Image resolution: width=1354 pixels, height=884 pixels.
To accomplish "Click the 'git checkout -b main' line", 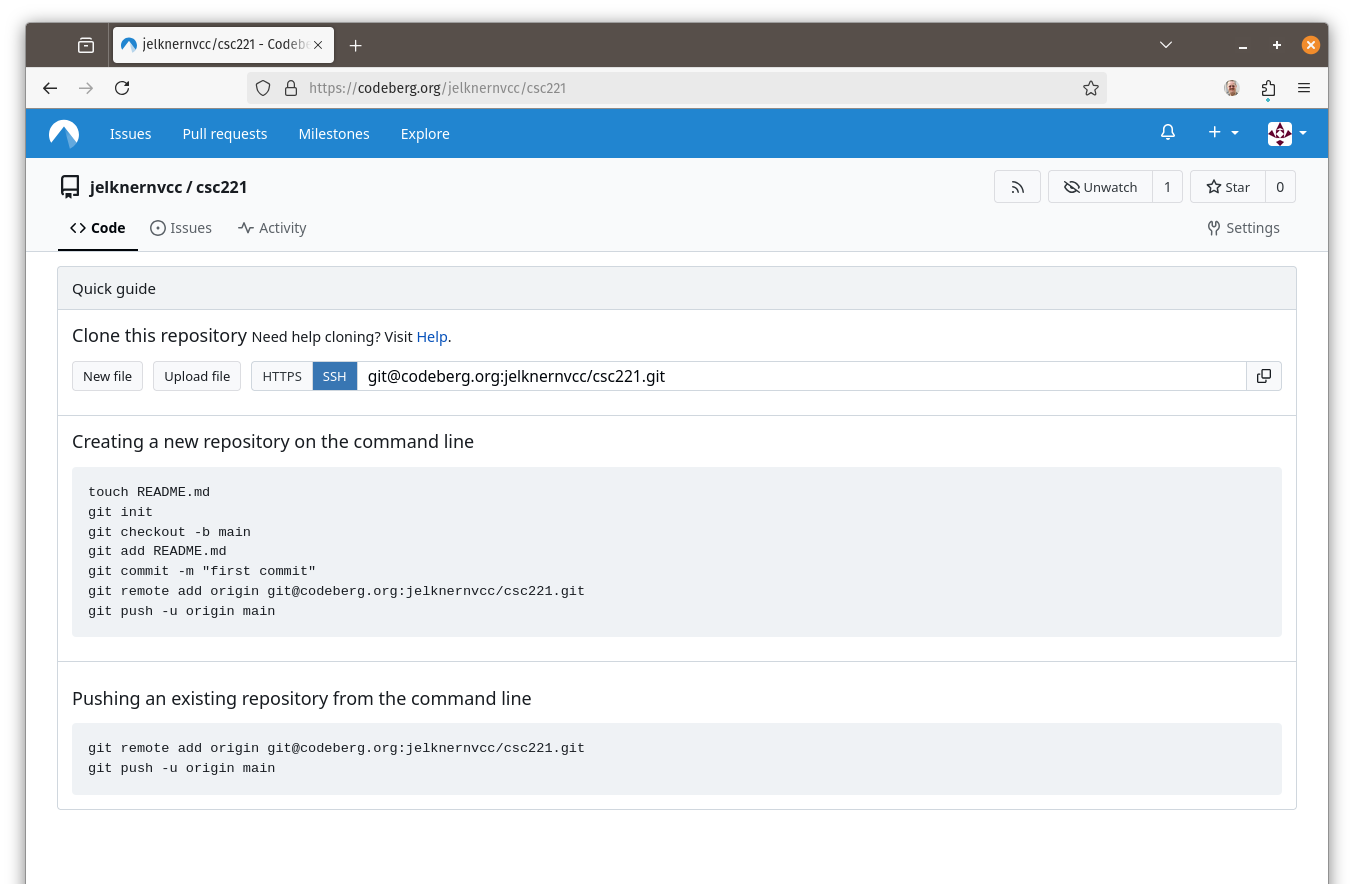I will pos(169,532).
